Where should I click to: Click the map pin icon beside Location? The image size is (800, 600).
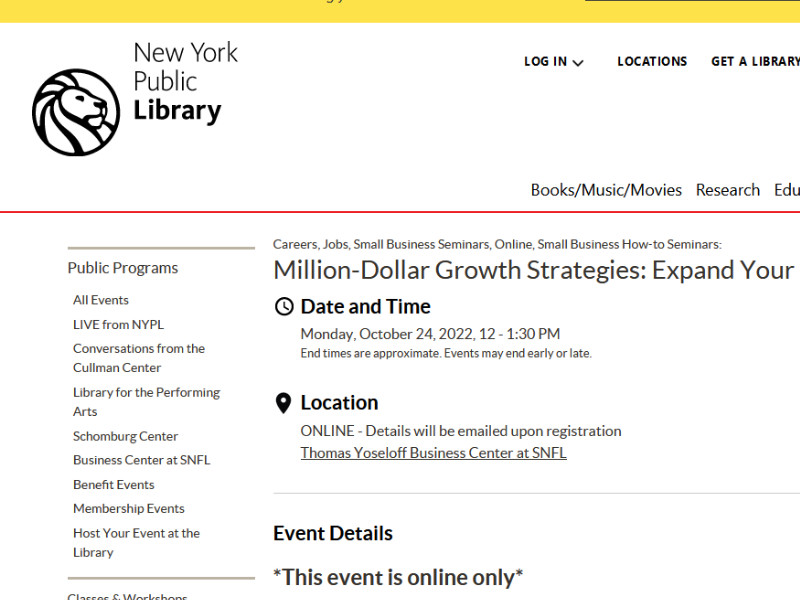click(284, 403)
